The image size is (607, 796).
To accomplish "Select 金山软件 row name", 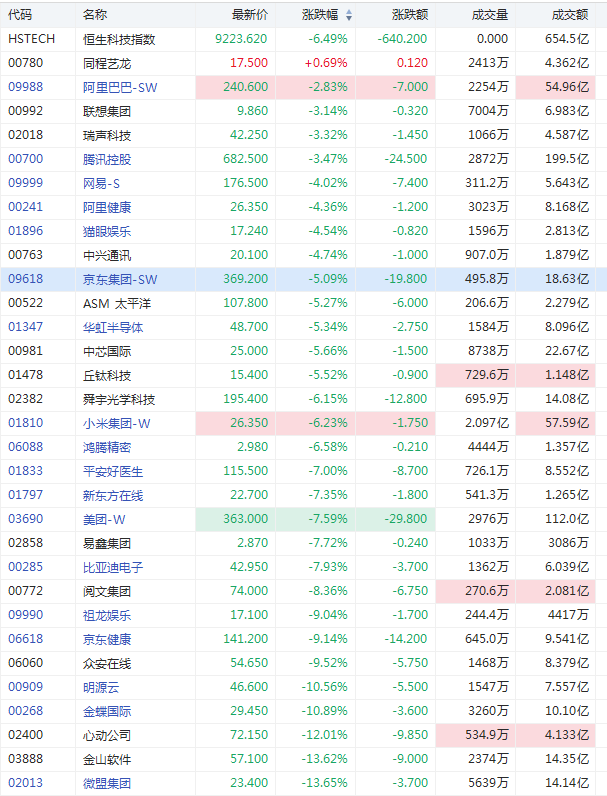I will [107, 759].
